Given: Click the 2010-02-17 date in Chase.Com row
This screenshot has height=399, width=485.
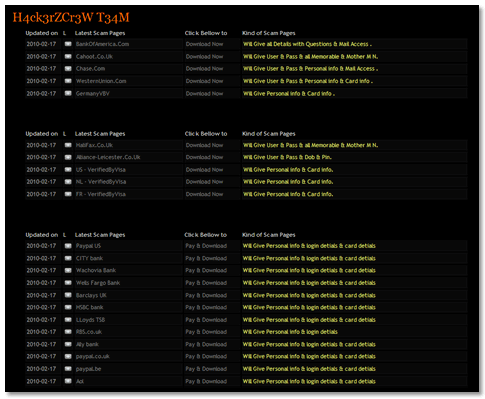Looking at the screenshot, I should [x=41, y=69].
